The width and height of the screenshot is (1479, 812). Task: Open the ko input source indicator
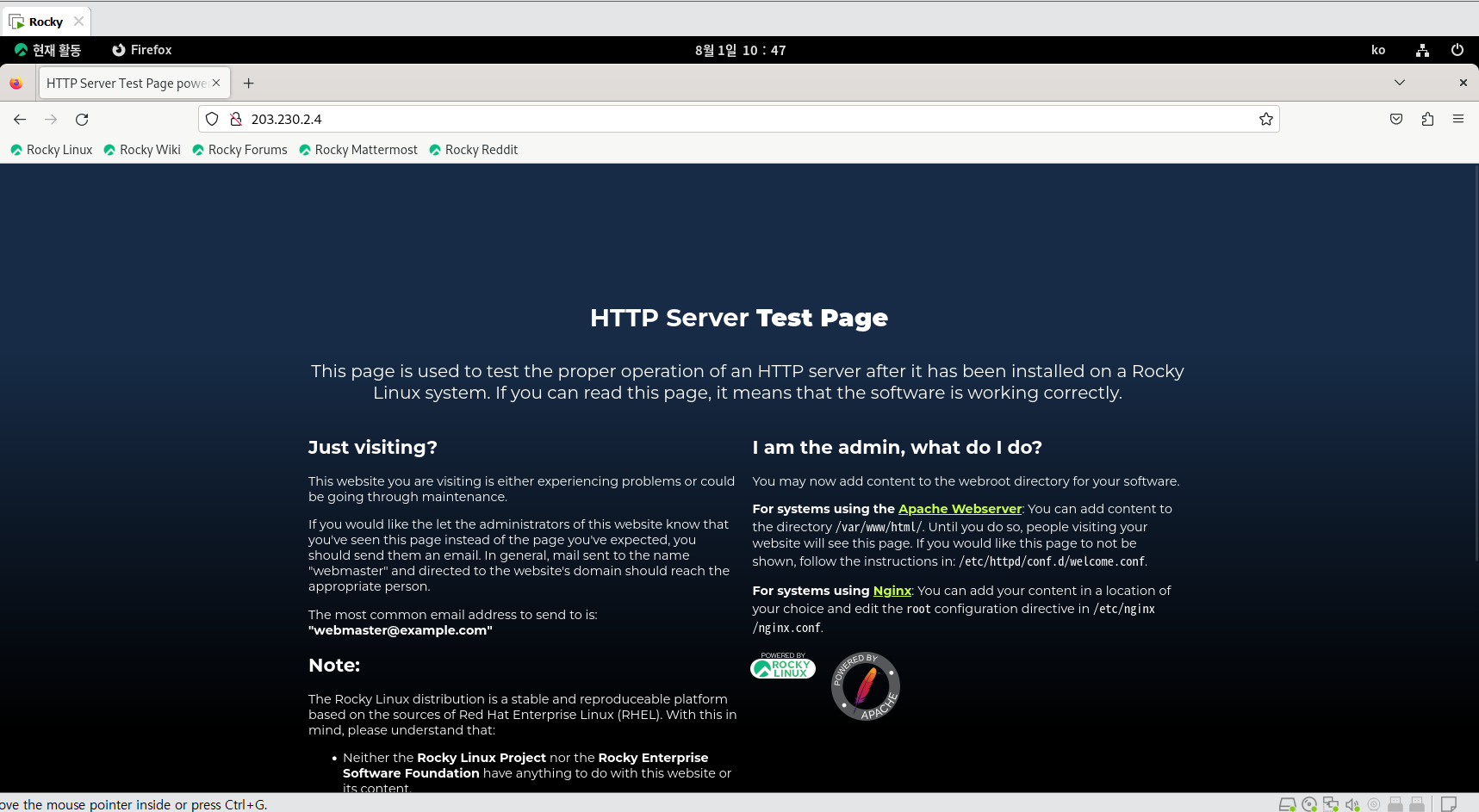1378,50
